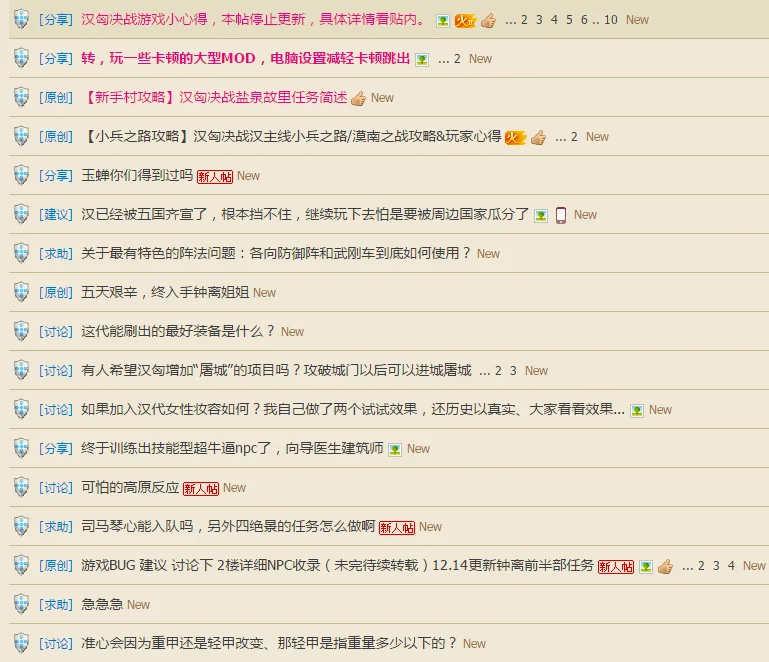Open thread 如果加入汉代女性妆容如何
The width and height of the screenshot is (769, 662).
(353, 409)
